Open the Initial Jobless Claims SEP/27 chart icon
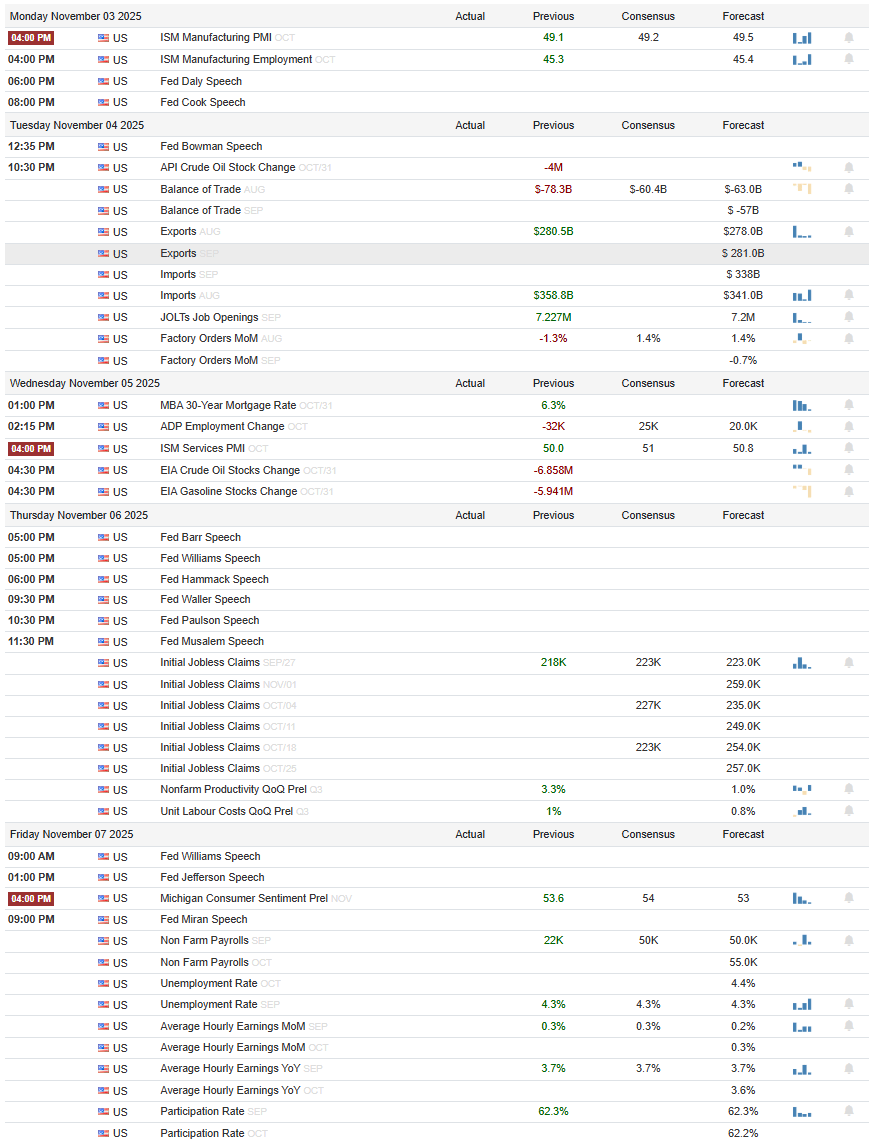The image size is (870, 1142). coord(802,663)
